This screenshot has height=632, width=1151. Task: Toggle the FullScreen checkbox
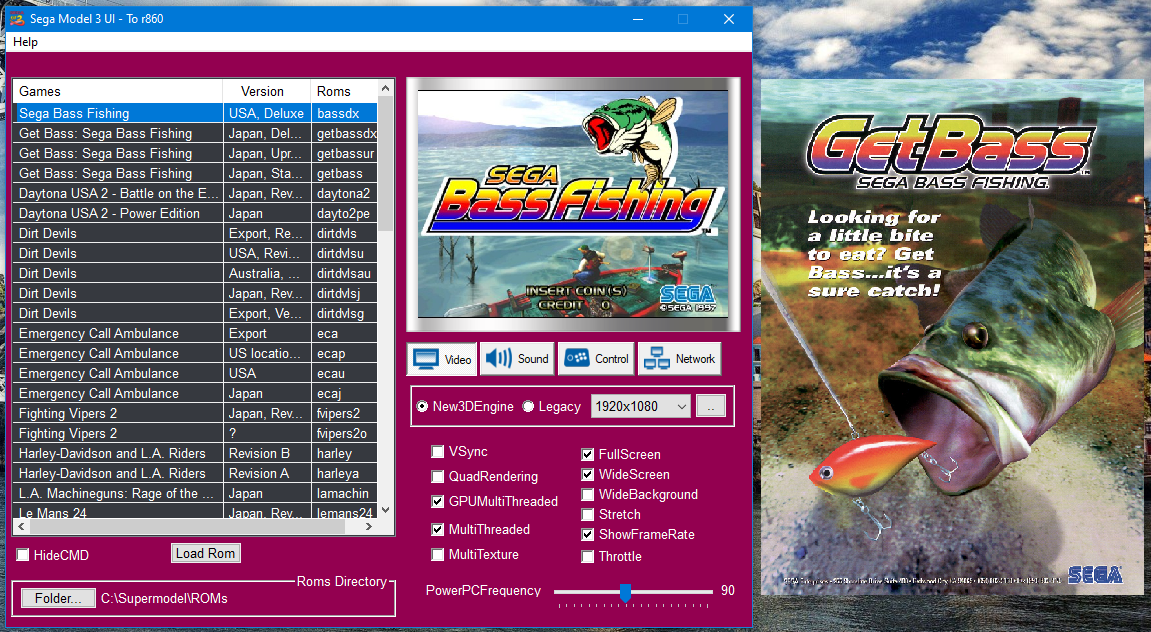[587, 454]
